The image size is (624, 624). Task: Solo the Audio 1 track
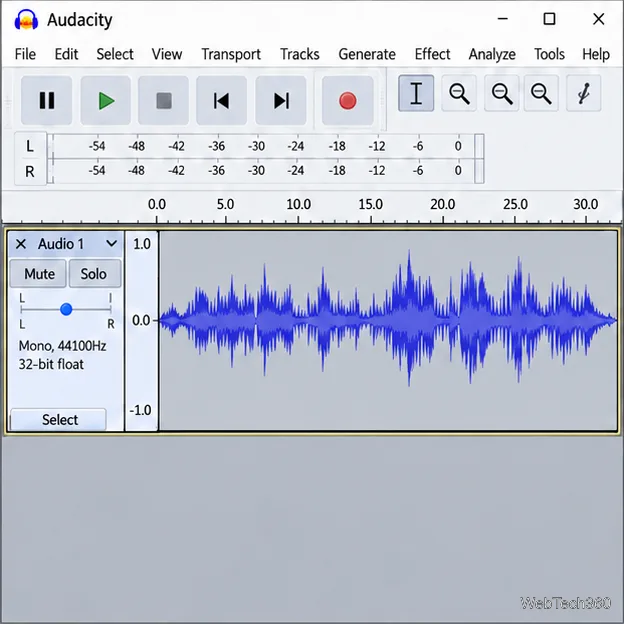(x=95, y=273)
